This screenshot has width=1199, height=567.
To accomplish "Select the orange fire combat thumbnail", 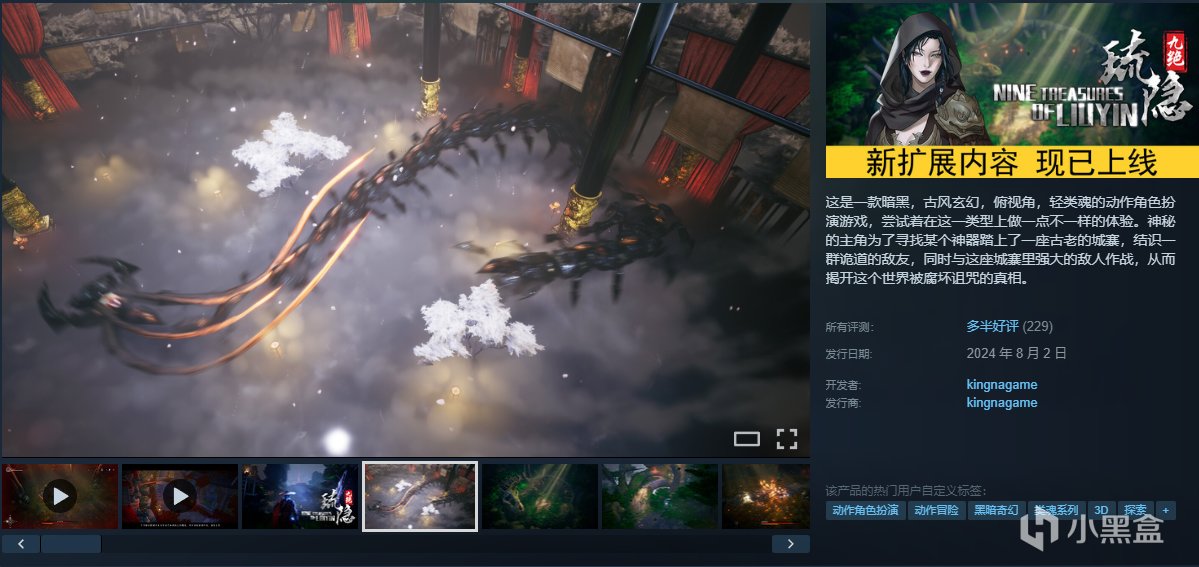I will 765,496.
